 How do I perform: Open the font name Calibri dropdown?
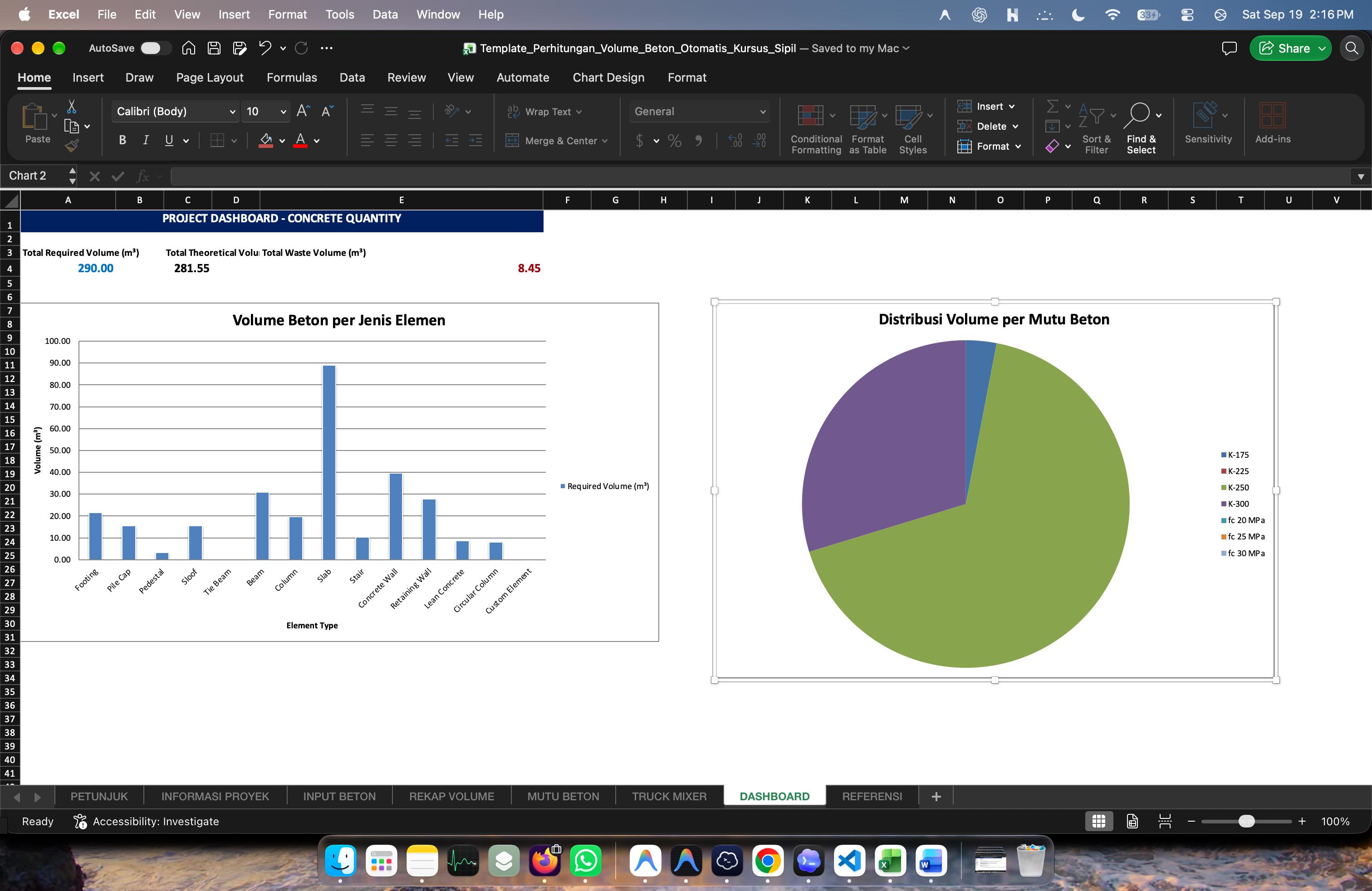tap(175, 111)
